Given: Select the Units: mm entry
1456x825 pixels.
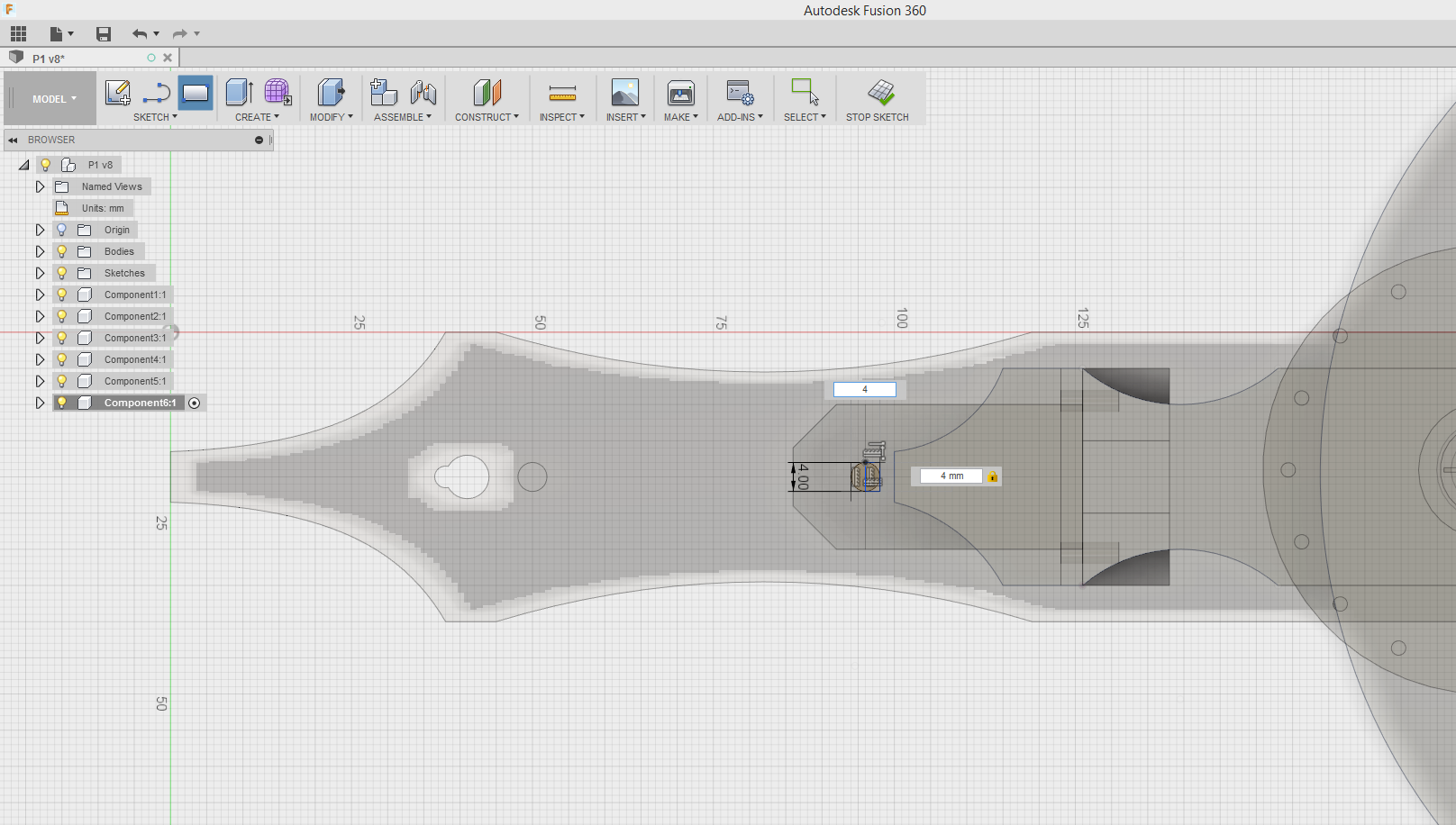Looking at the screenshot, I should pyautogui.click(x=102, y=208).
